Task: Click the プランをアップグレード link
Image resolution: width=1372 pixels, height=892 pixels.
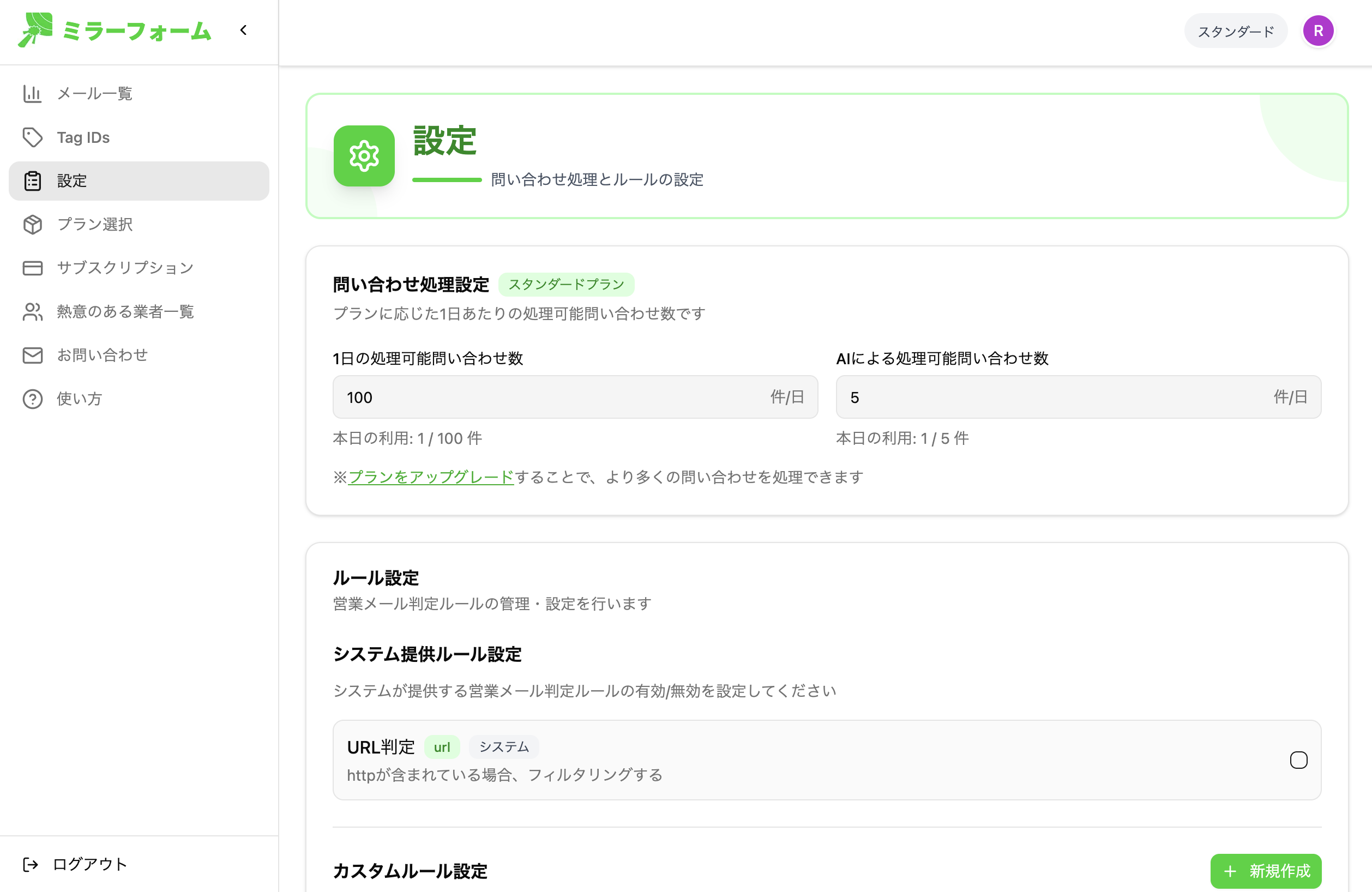Action: [431, 477]
